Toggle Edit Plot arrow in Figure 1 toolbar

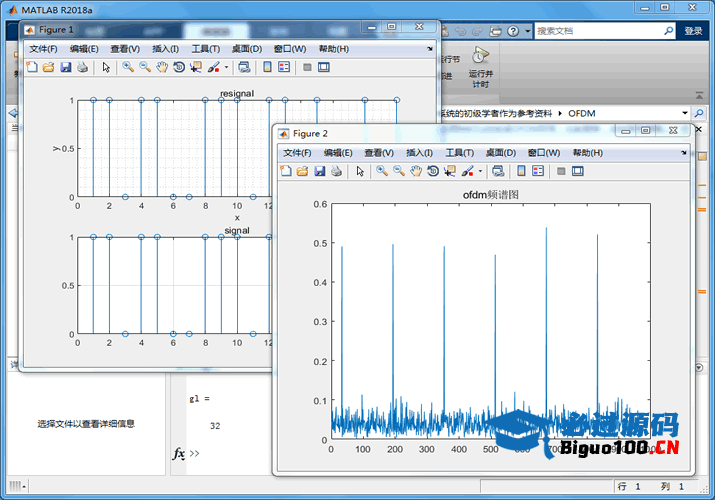(106, 68)
